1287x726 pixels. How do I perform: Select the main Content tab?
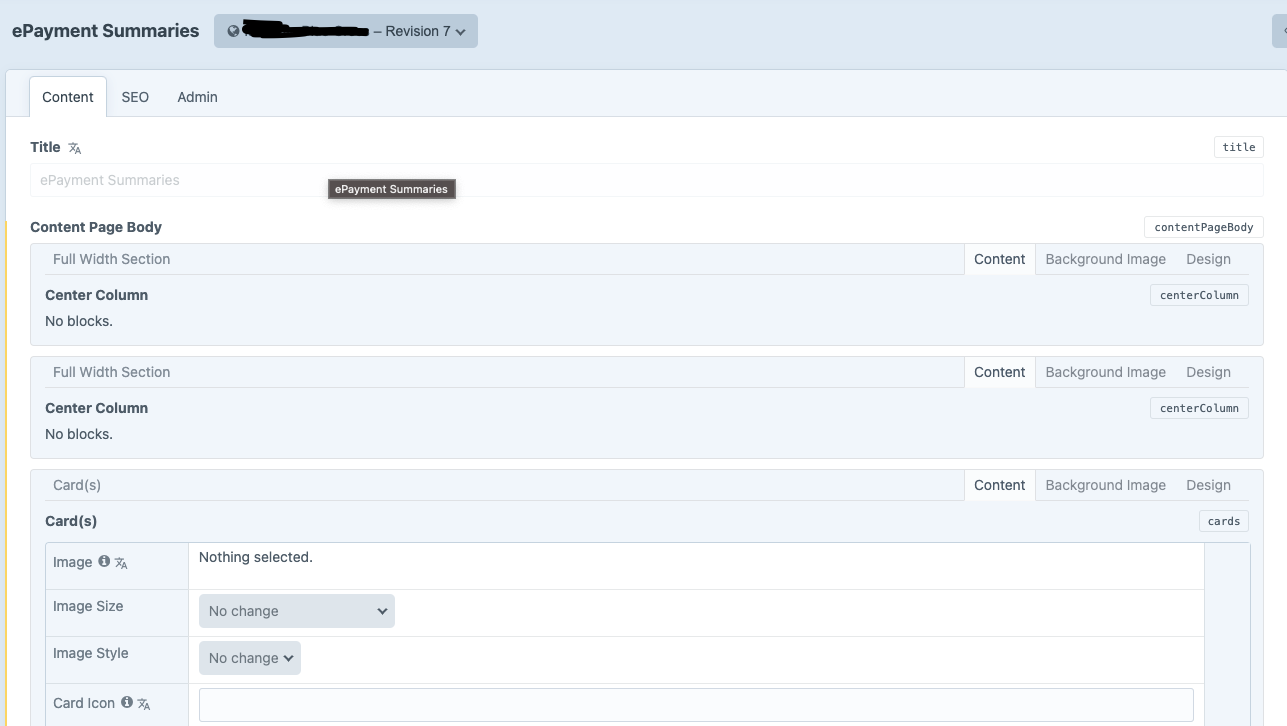pos(68,97)
